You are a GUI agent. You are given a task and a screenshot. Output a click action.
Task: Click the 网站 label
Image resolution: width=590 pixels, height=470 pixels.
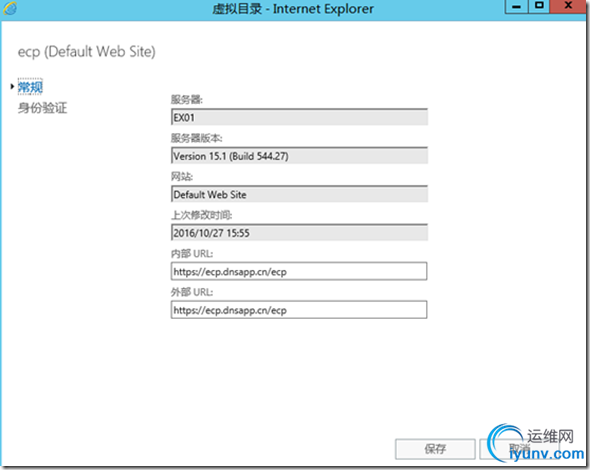pos(182,176)
